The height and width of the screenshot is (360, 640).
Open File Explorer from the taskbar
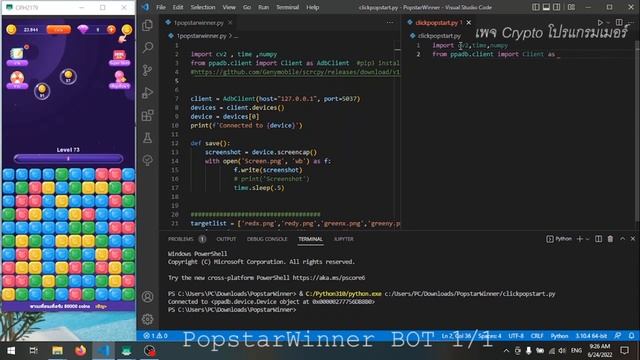point(57,350)
